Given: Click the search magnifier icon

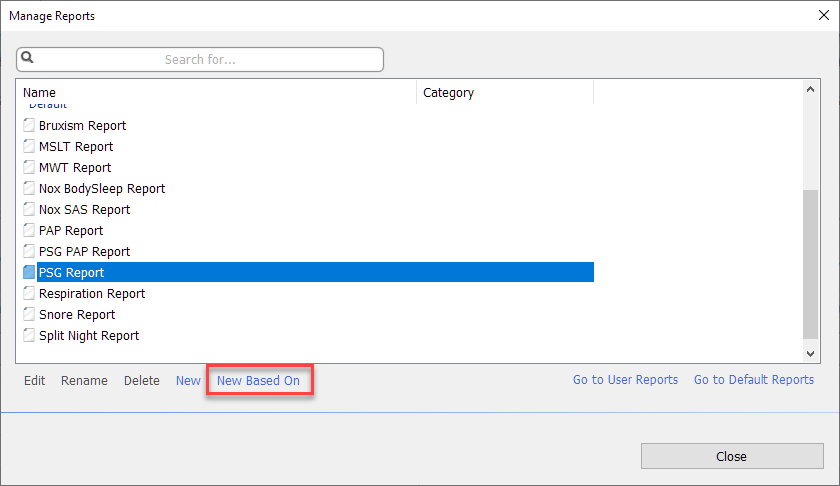Looking at the screenshot, I should (x=27, y=58).
